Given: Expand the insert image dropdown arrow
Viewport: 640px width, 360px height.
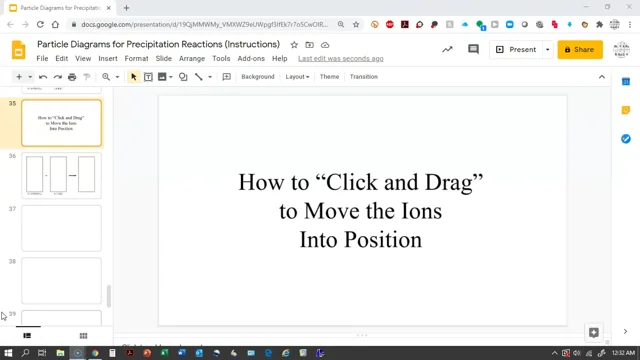Looking at the screenshot, I should [171, 77].
